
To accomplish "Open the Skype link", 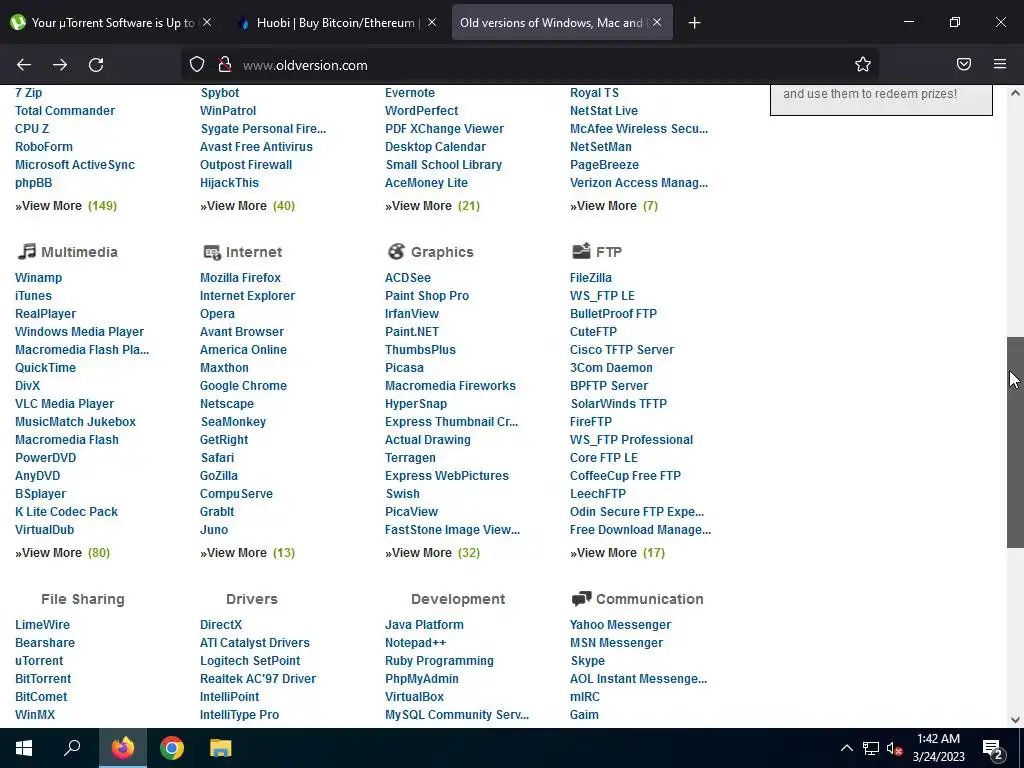I will 588,660.
